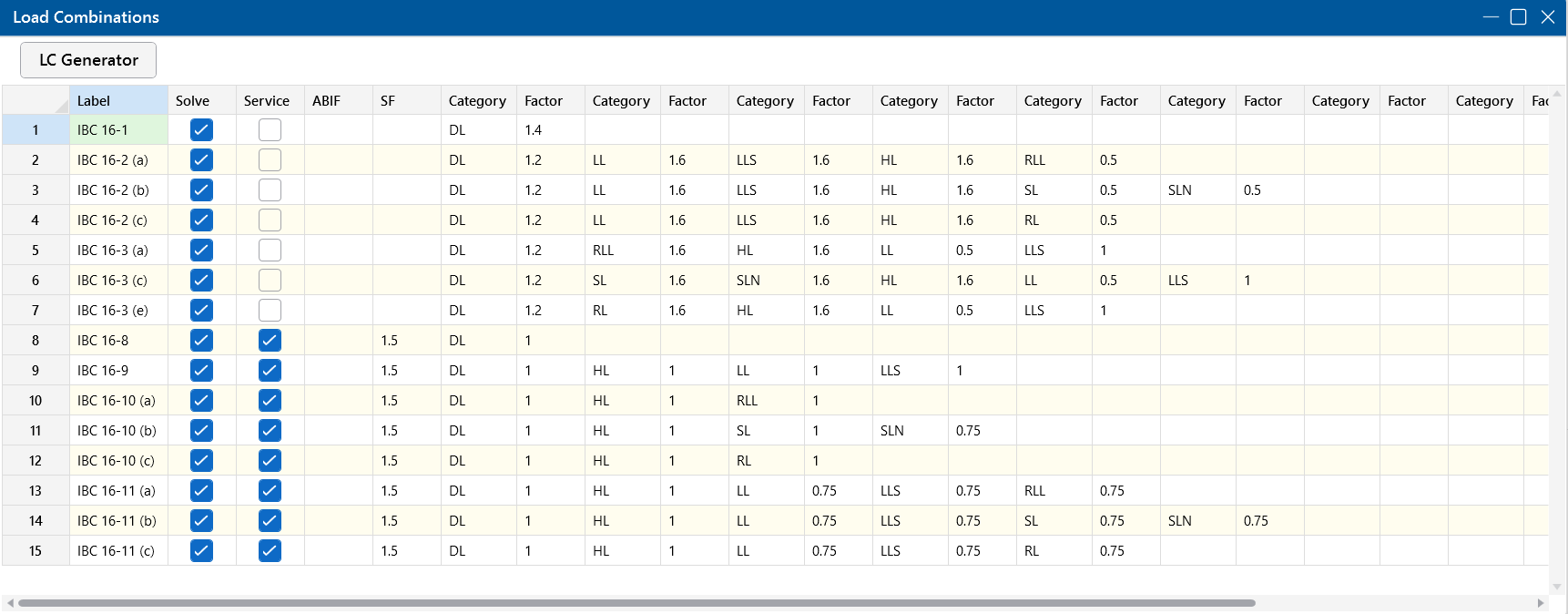Click the grid select-all corner cell
The image size is (1568, 614).
[x=36, y=101]
